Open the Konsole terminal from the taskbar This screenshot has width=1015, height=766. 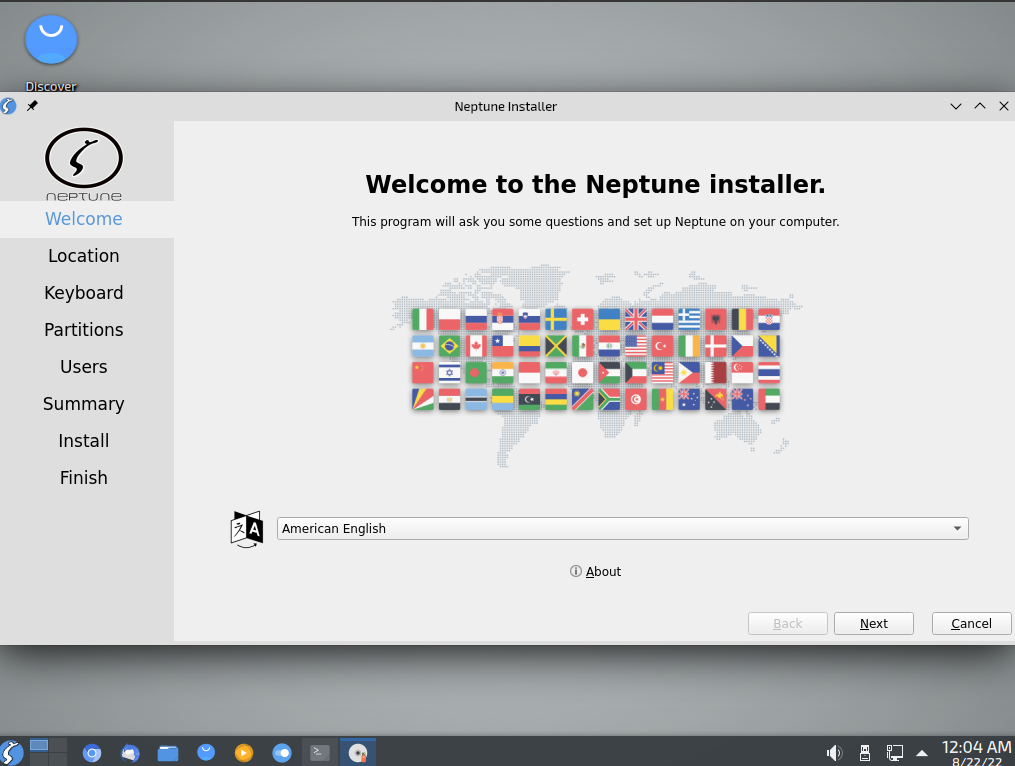click(319, 752)
